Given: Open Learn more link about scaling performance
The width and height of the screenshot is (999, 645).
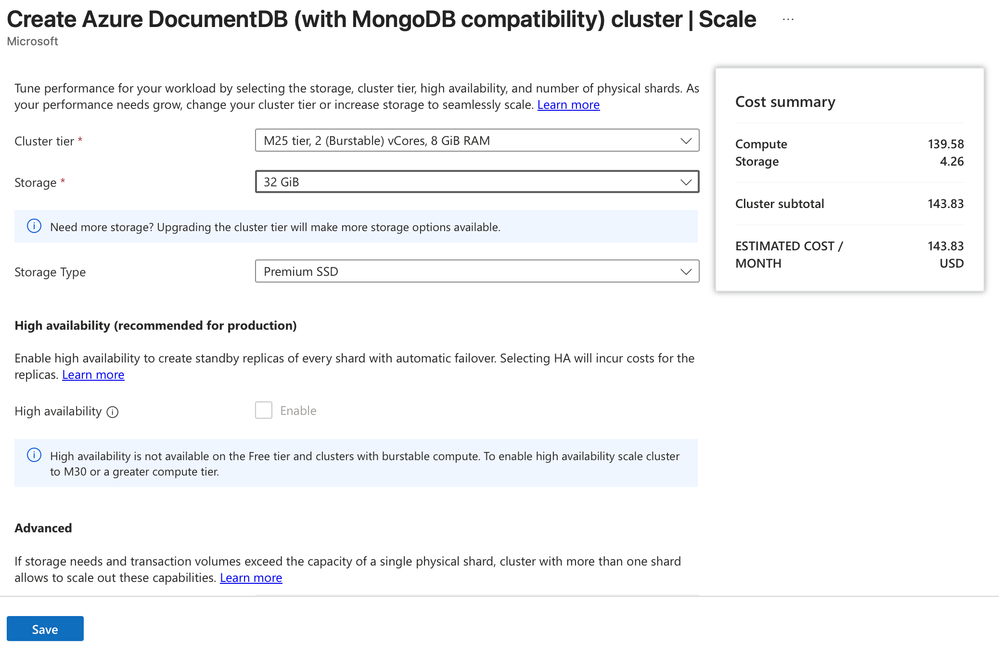Looking at the screenshot, I should click(568, 105).
